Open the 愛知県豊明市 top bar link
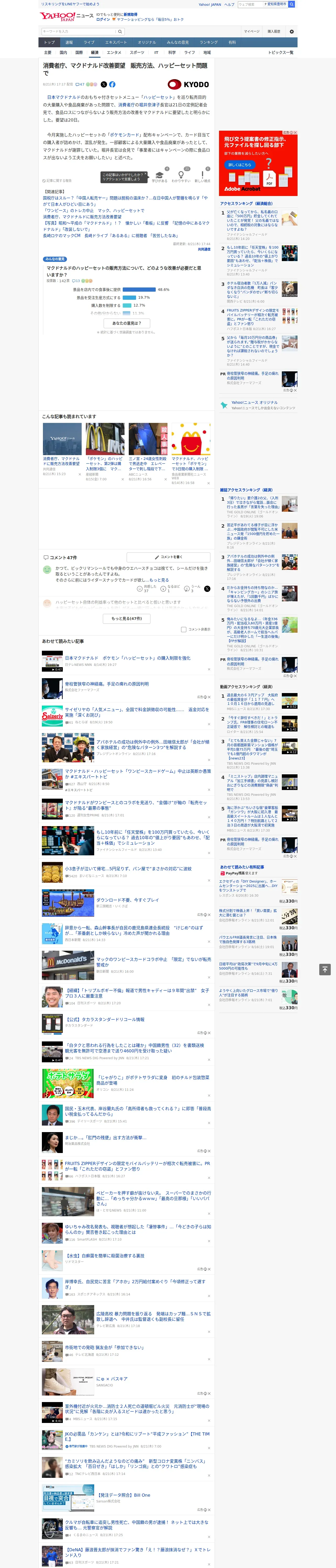Image resolution: width=336 pixels, height=1568 pixels. coord(277,4)
